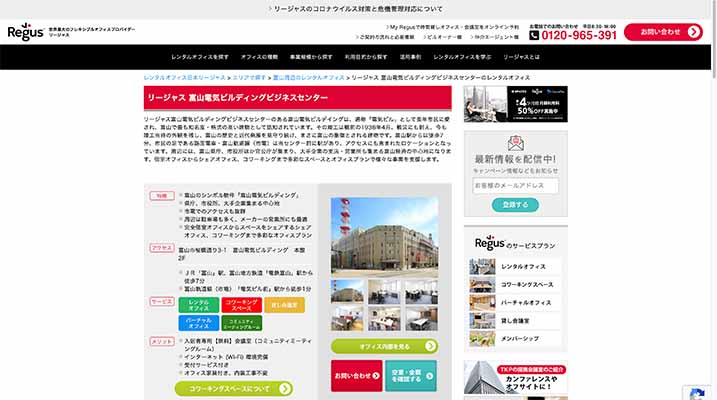Click breadcrumb レンタルオフィス日本リージャス
The height and width of the screenshot is (400, 717).
point(184,78)
